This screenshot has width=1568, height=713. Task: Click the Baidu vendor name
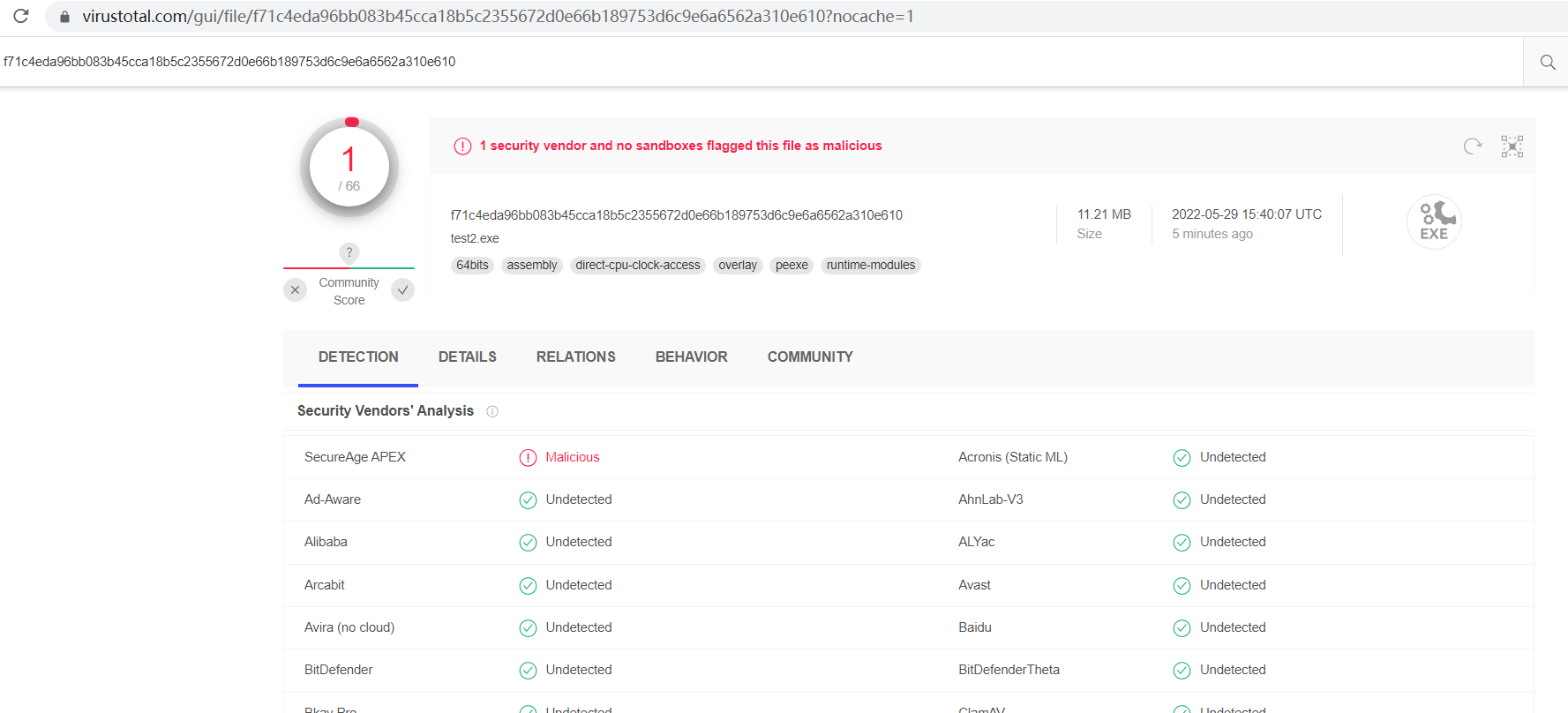point(975,627)
